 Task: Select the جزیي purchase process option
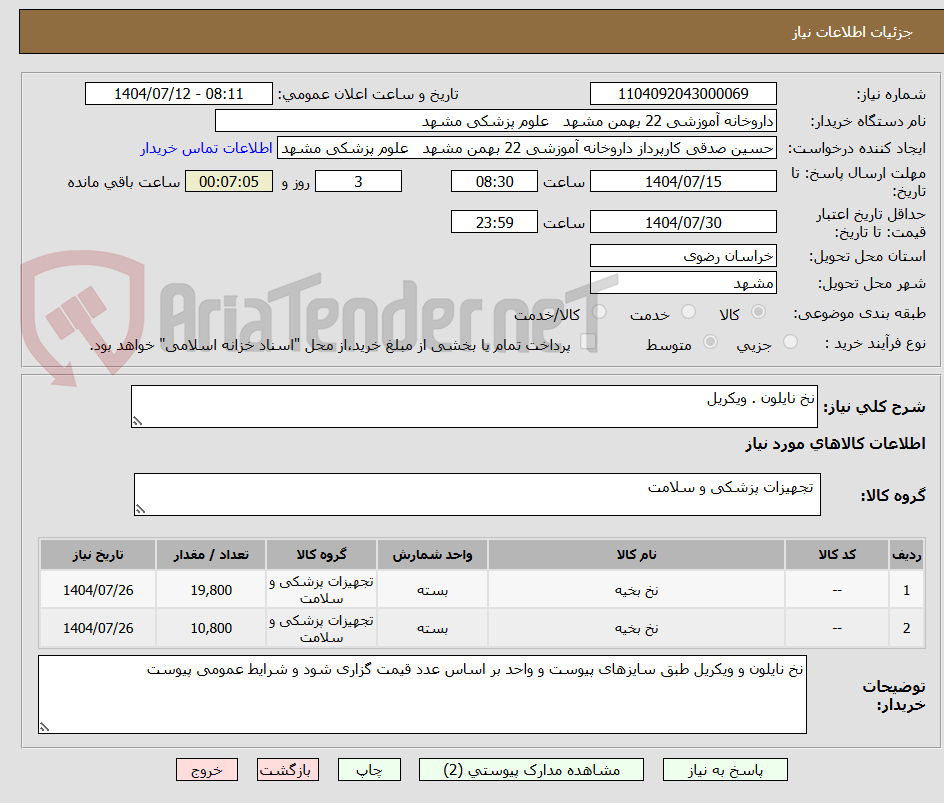tap(789, 340)
